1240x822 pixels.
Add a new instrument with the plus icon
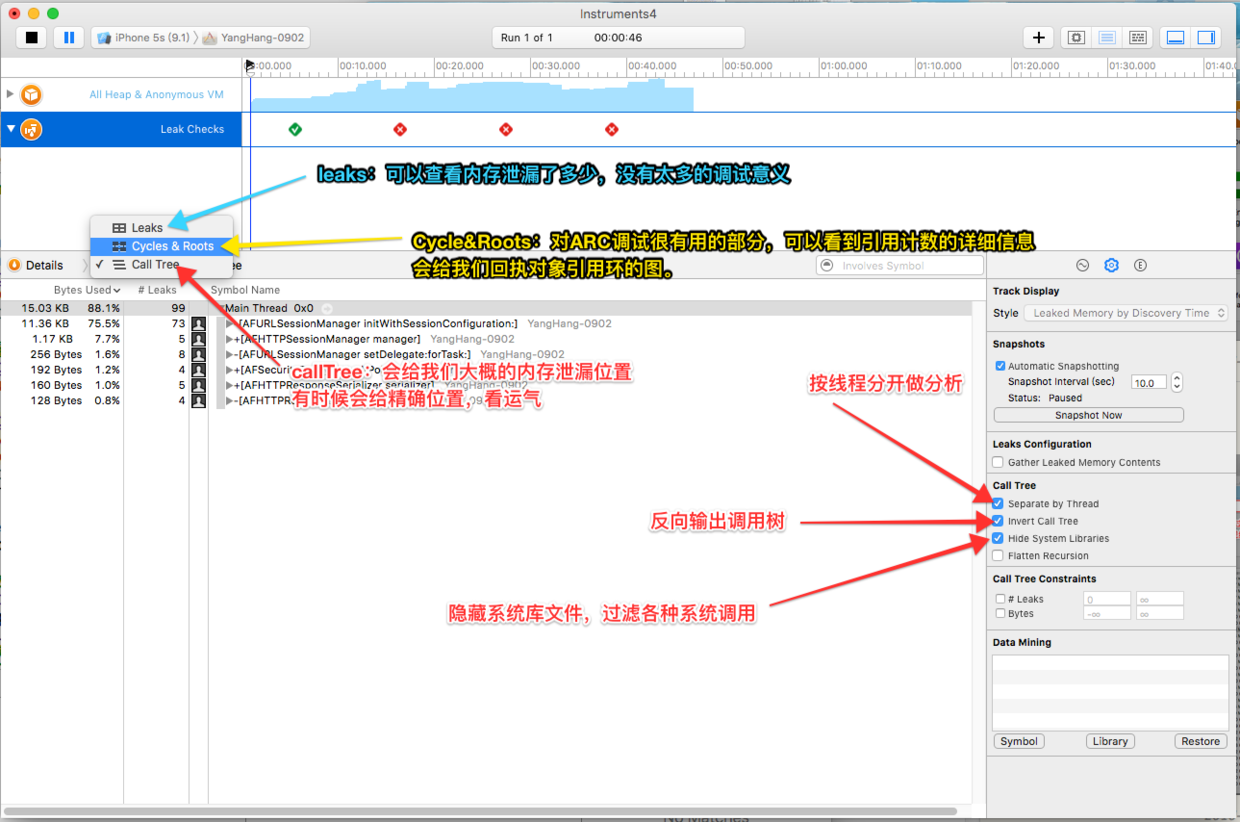[1038, 37]
